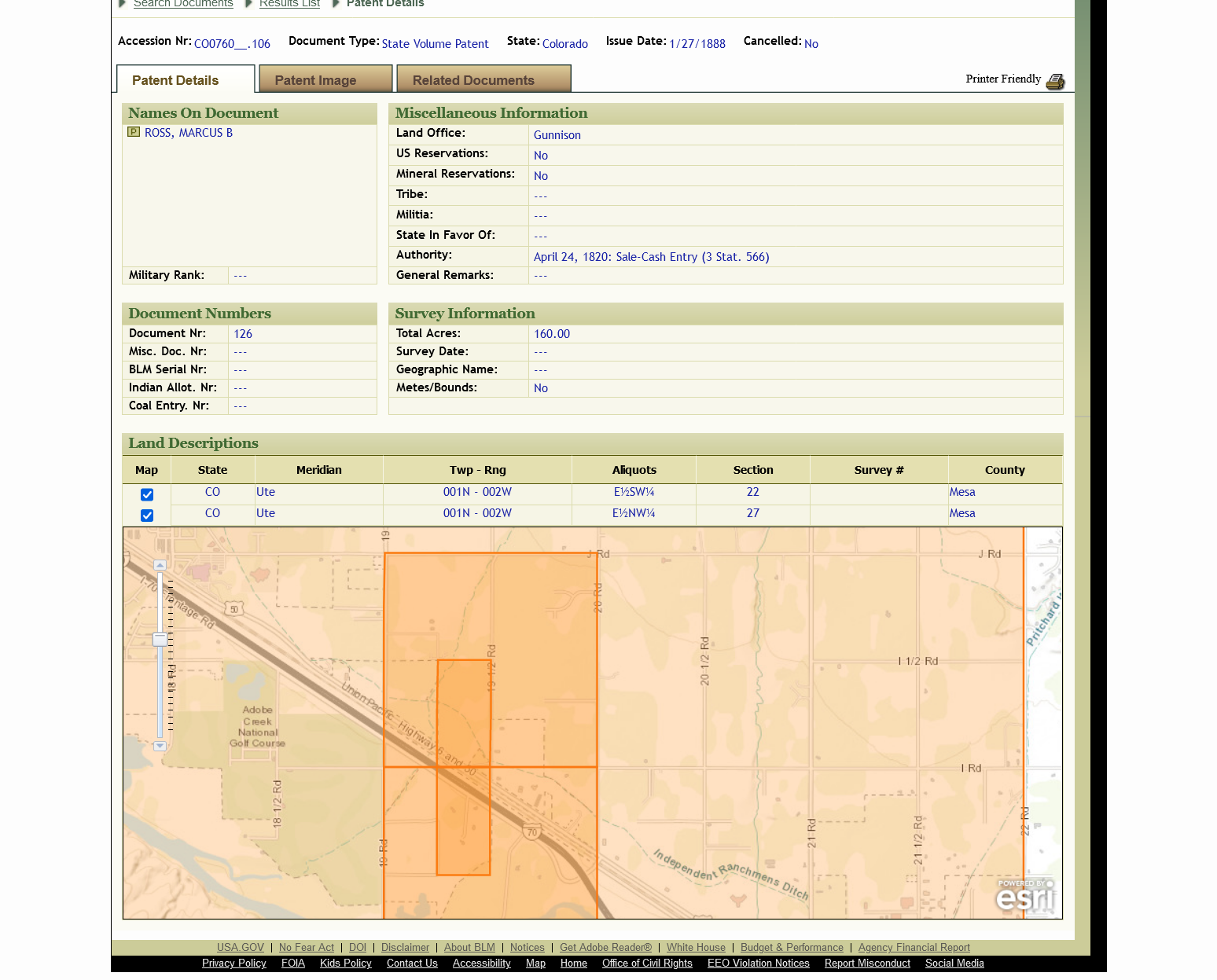
Task: Click the Printer Friendly text link
Action: [1003, 79]
